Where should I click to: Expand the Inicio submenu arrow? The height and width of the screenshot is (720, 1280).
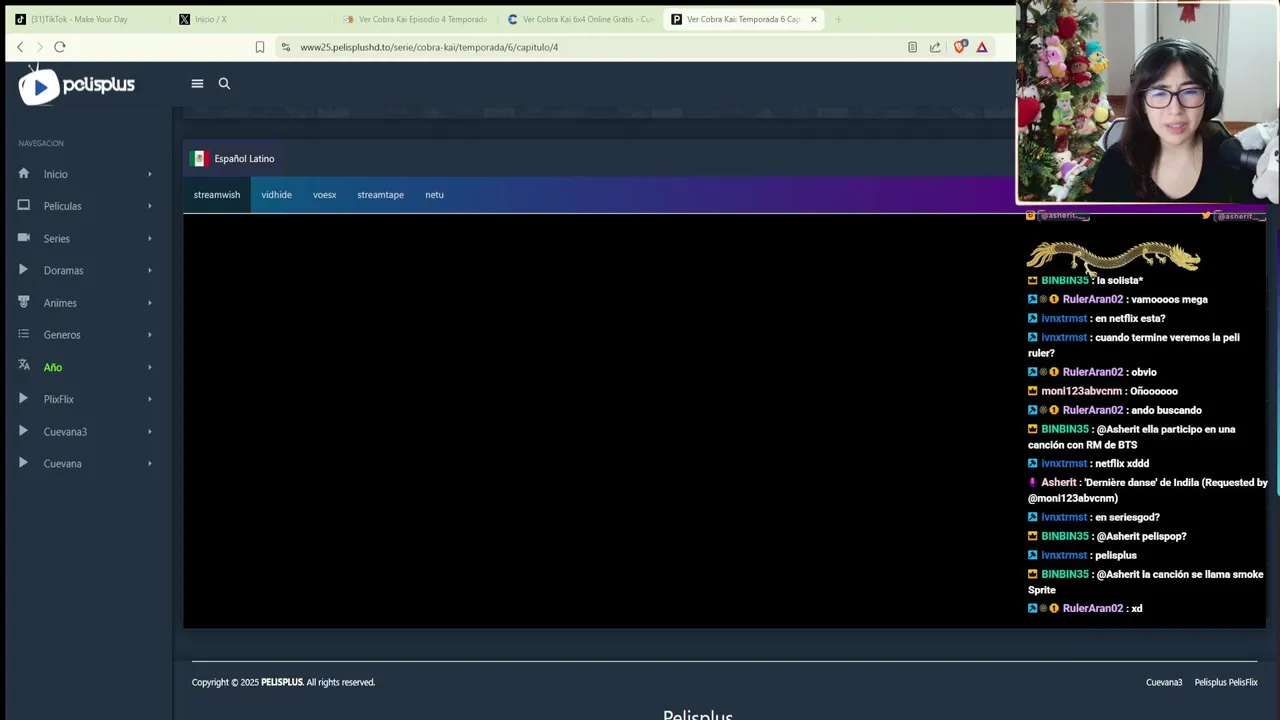150,174
